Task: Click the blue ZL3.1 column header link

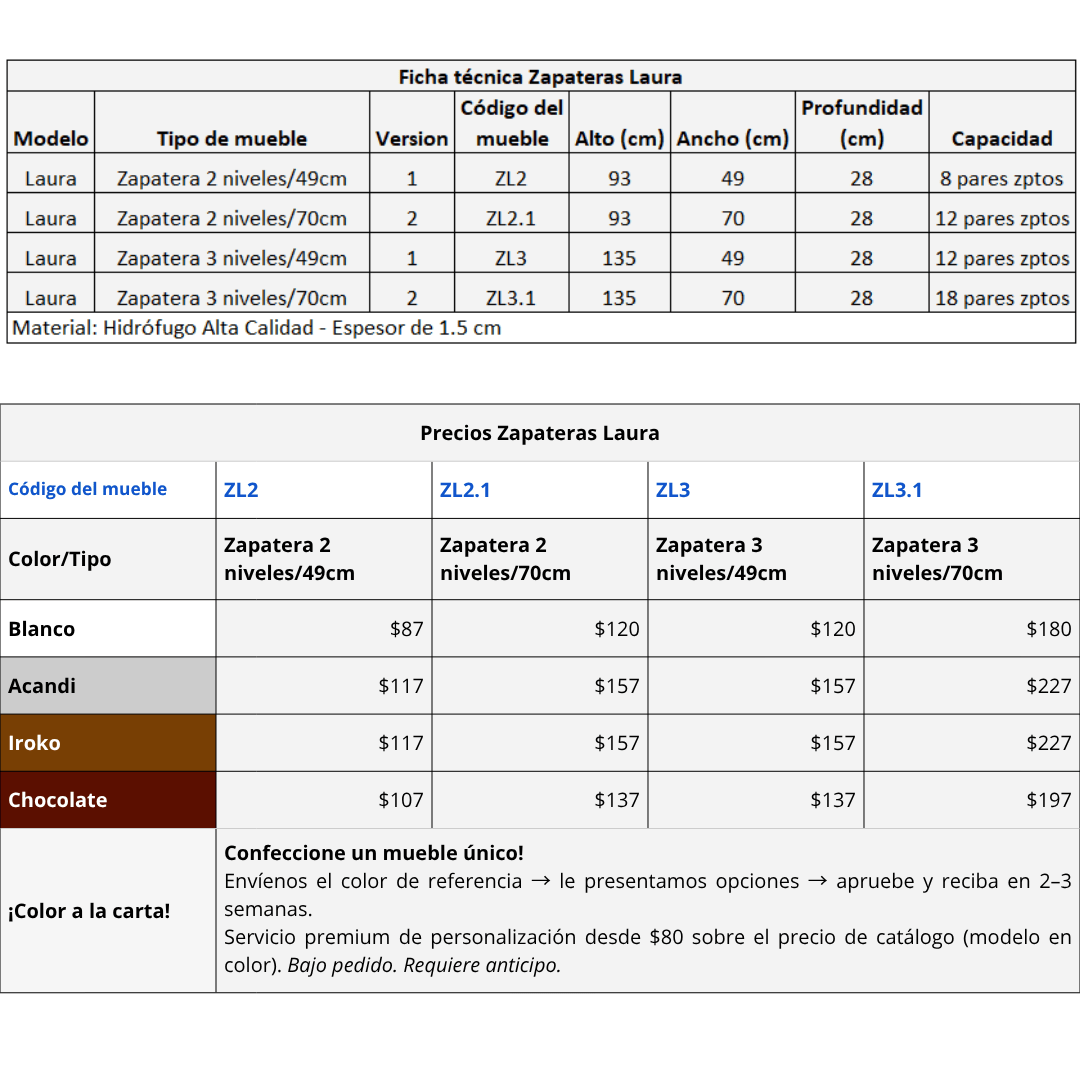Action: 897,490
